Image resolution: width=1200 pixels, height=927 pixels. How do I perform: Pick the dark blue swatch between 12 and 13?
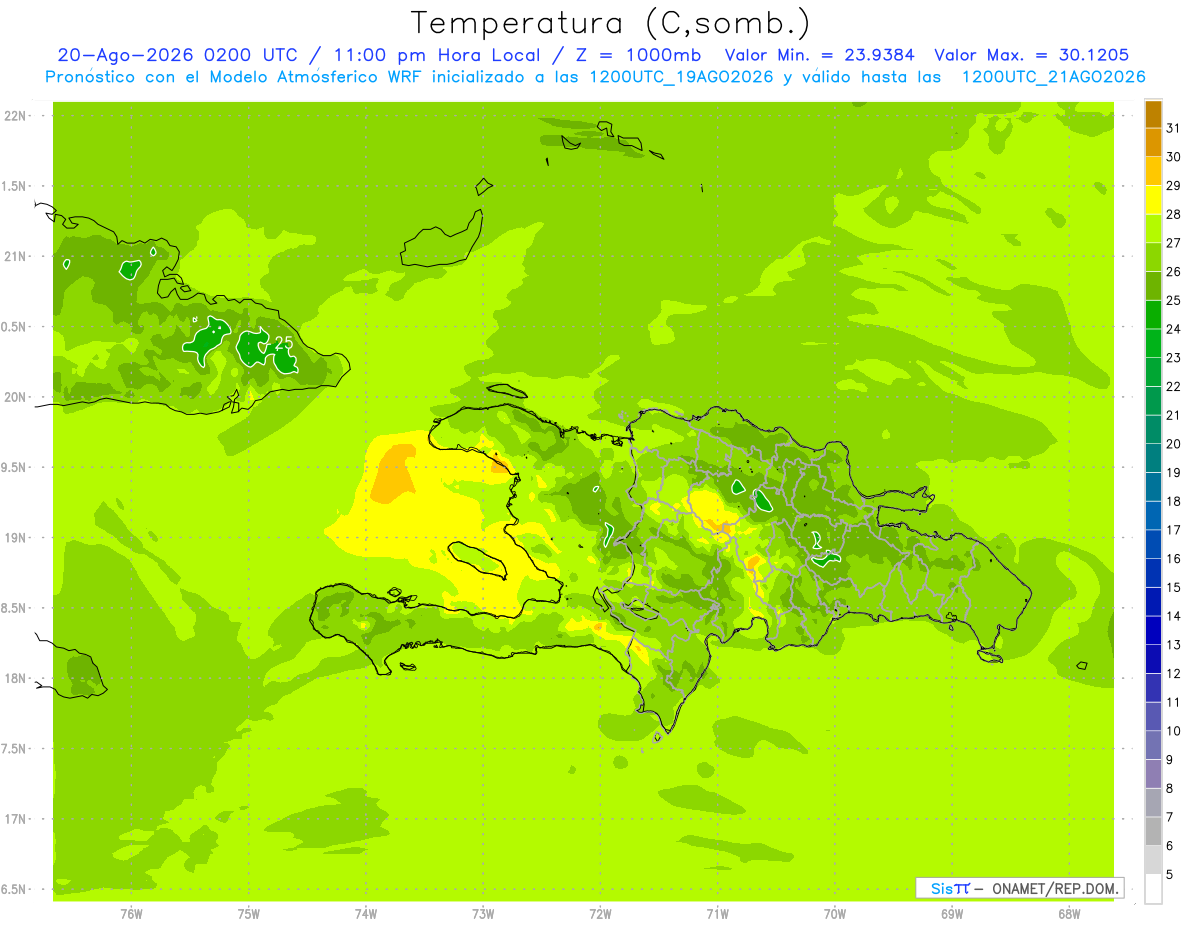coord(1153,659)
